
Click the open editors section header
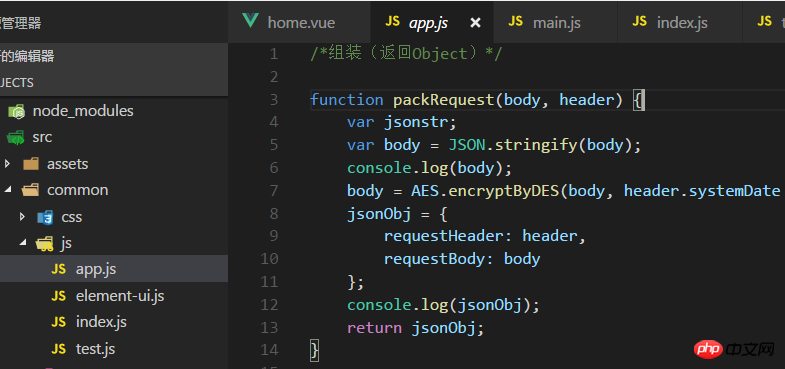click(x=114, y=56)
